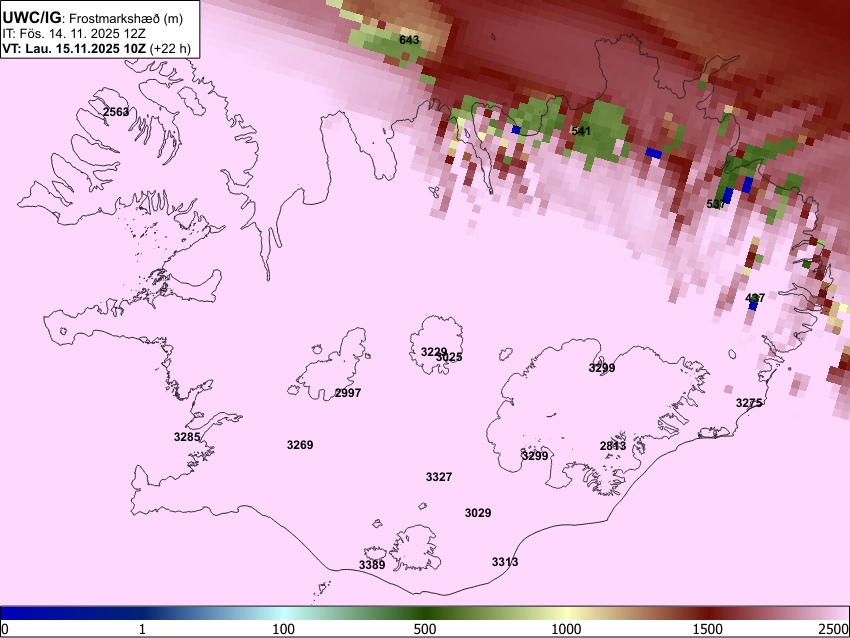Viewport: 850px width, 638px height.
Task: Click the title text 'UWC/IG: Frostmarkshæð (m)'
Action: [93, 18]
